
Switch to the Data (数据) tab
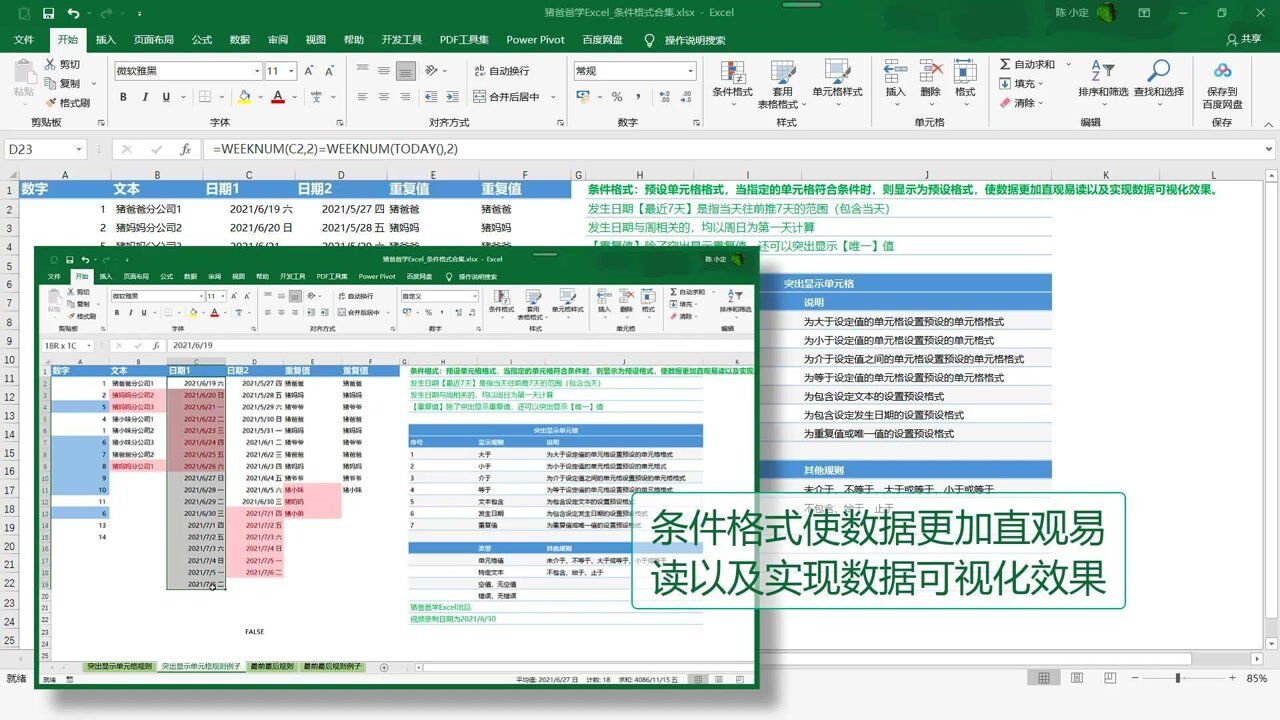click(240, 40)
